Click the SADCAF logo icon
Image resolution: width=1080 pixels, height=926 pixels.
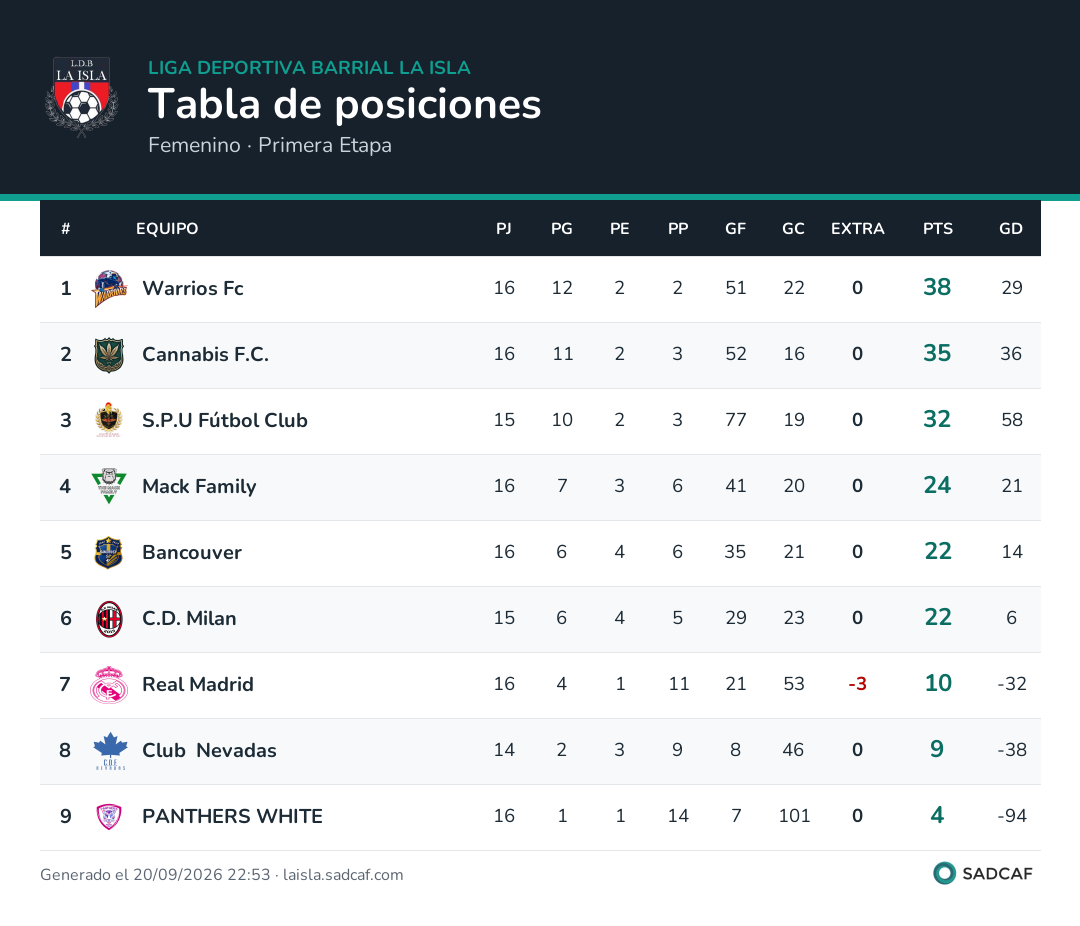coord(944,874)
